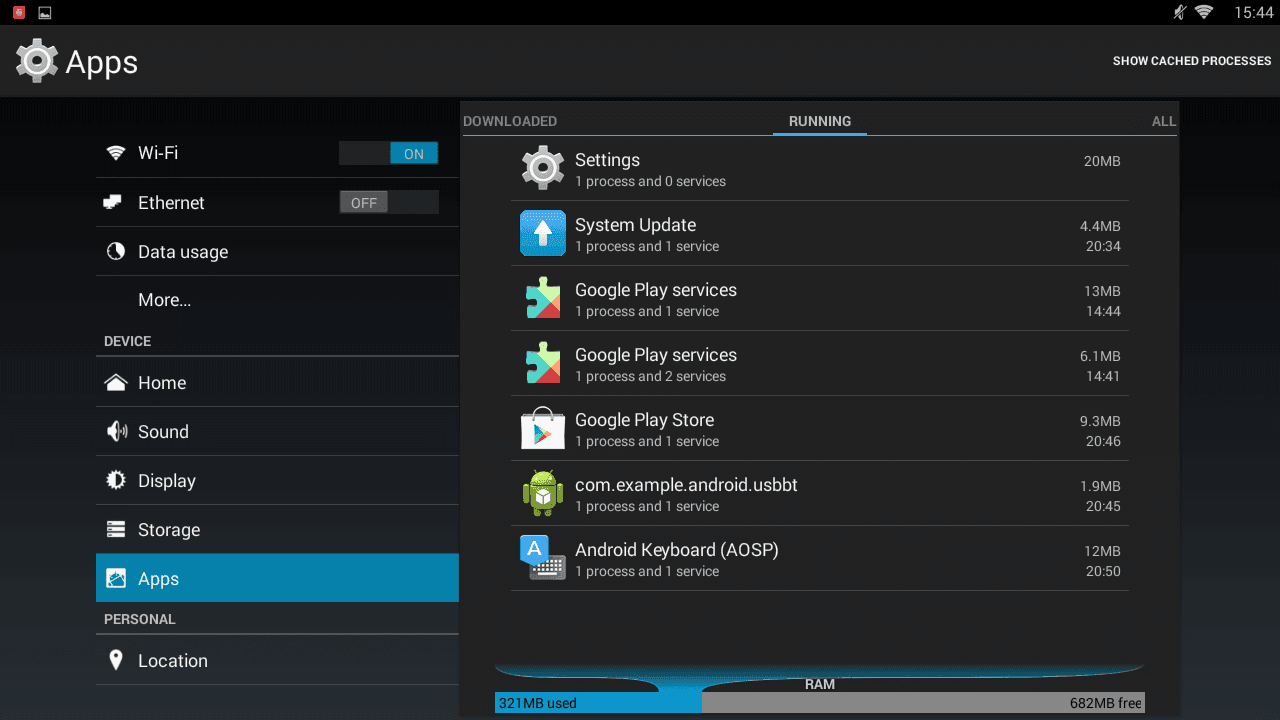Open the Storage settings entry
The height and width of the screenshot is (720, 1280).
pos(277,529)
